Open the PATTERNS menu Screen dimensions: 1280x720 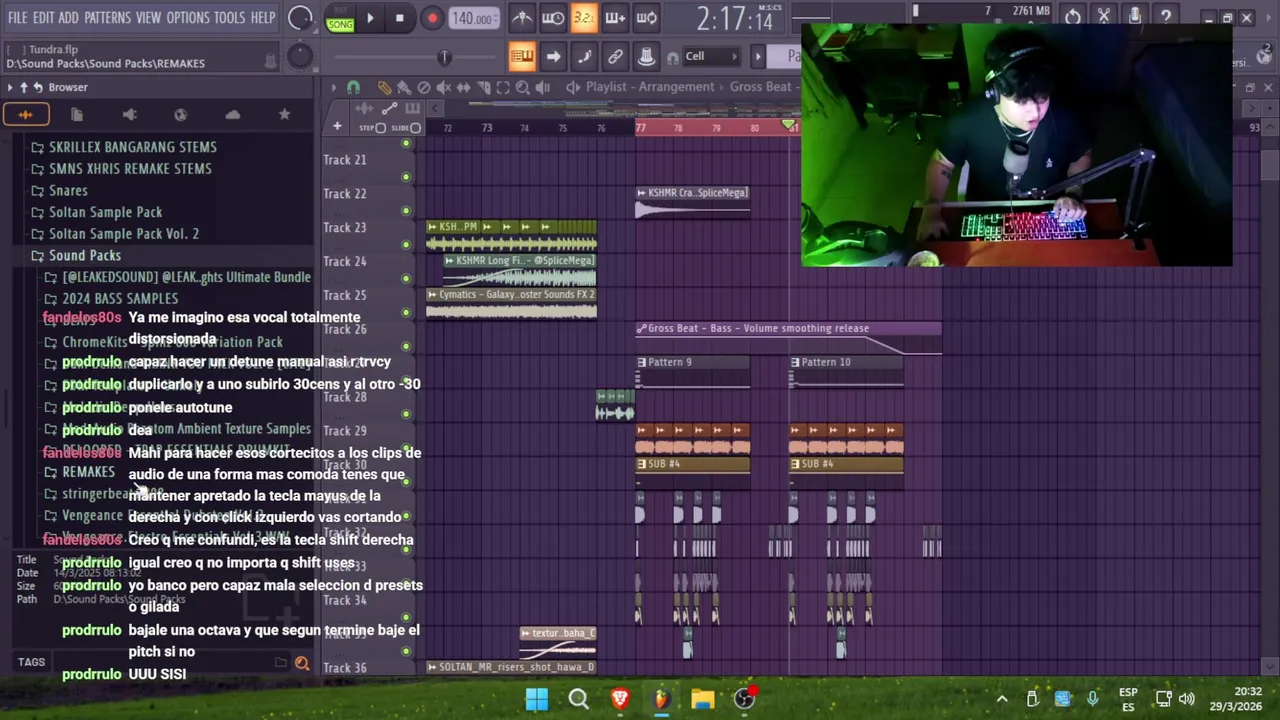107,18
